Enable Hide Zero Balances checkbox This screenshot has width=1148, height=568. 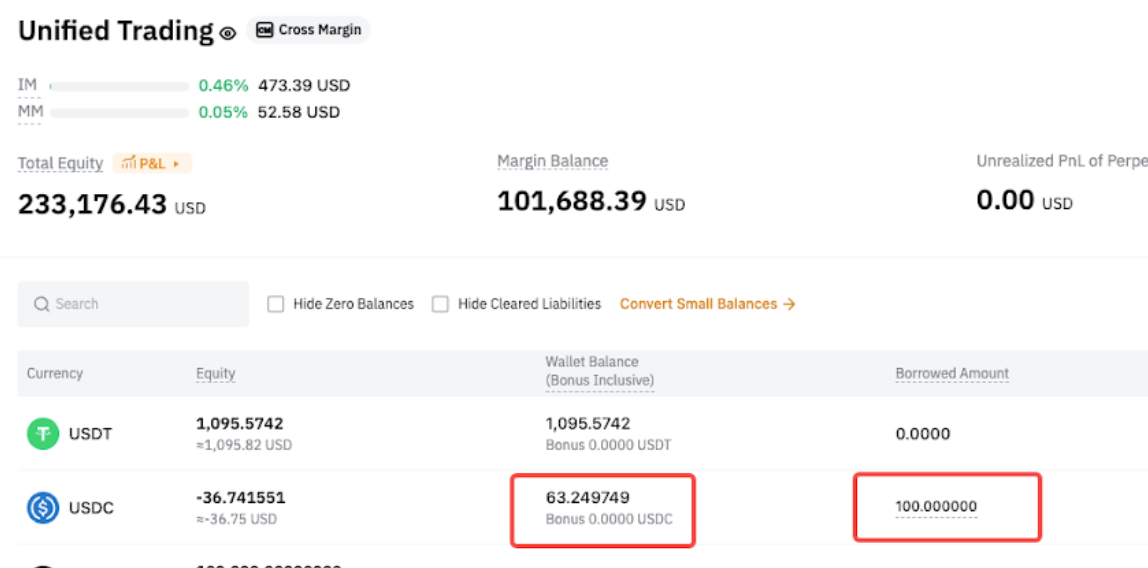tap(276, 304)
